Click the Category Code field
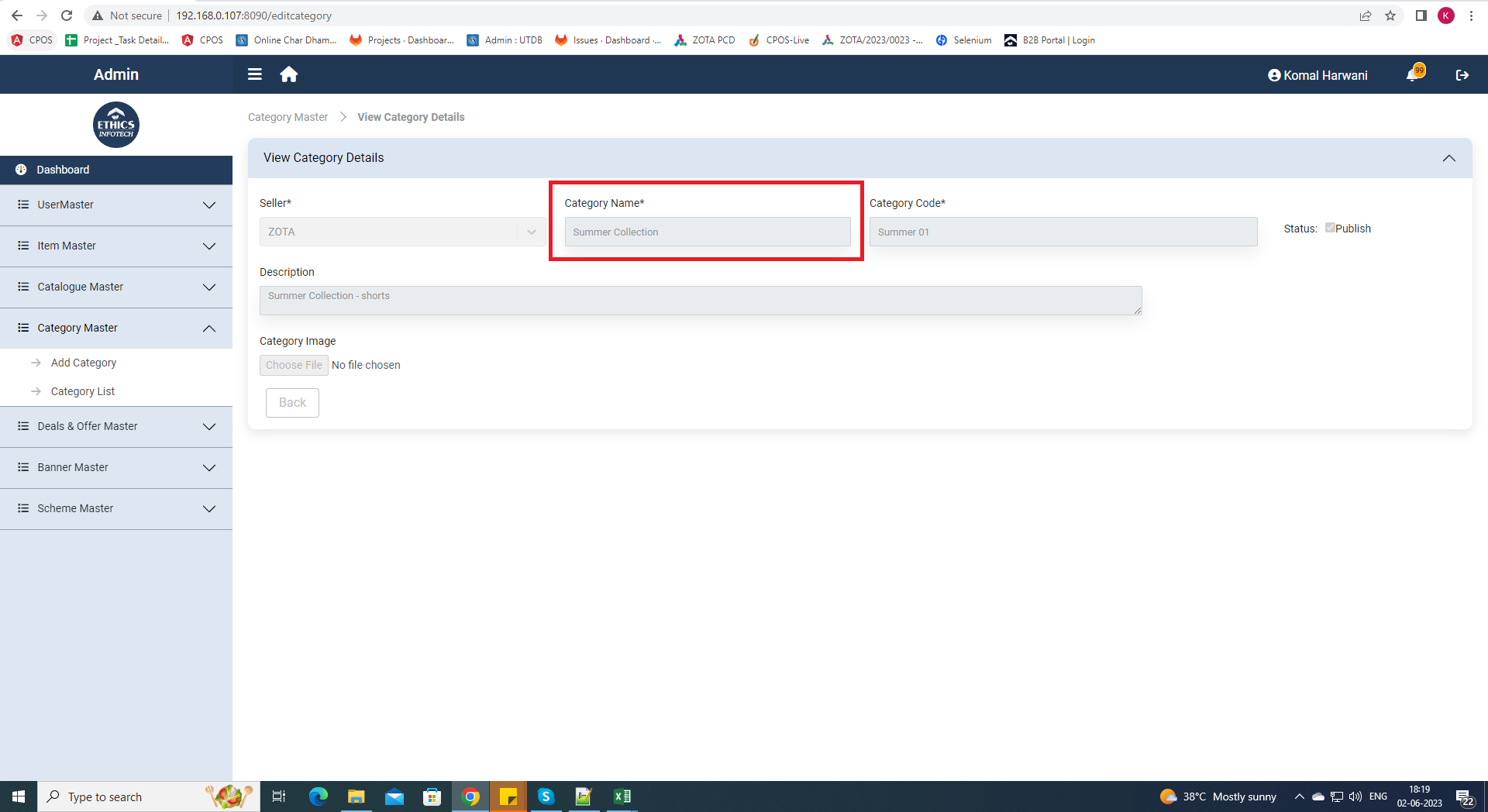This screenshot has height=812, width=1488. click(1063, 232)
